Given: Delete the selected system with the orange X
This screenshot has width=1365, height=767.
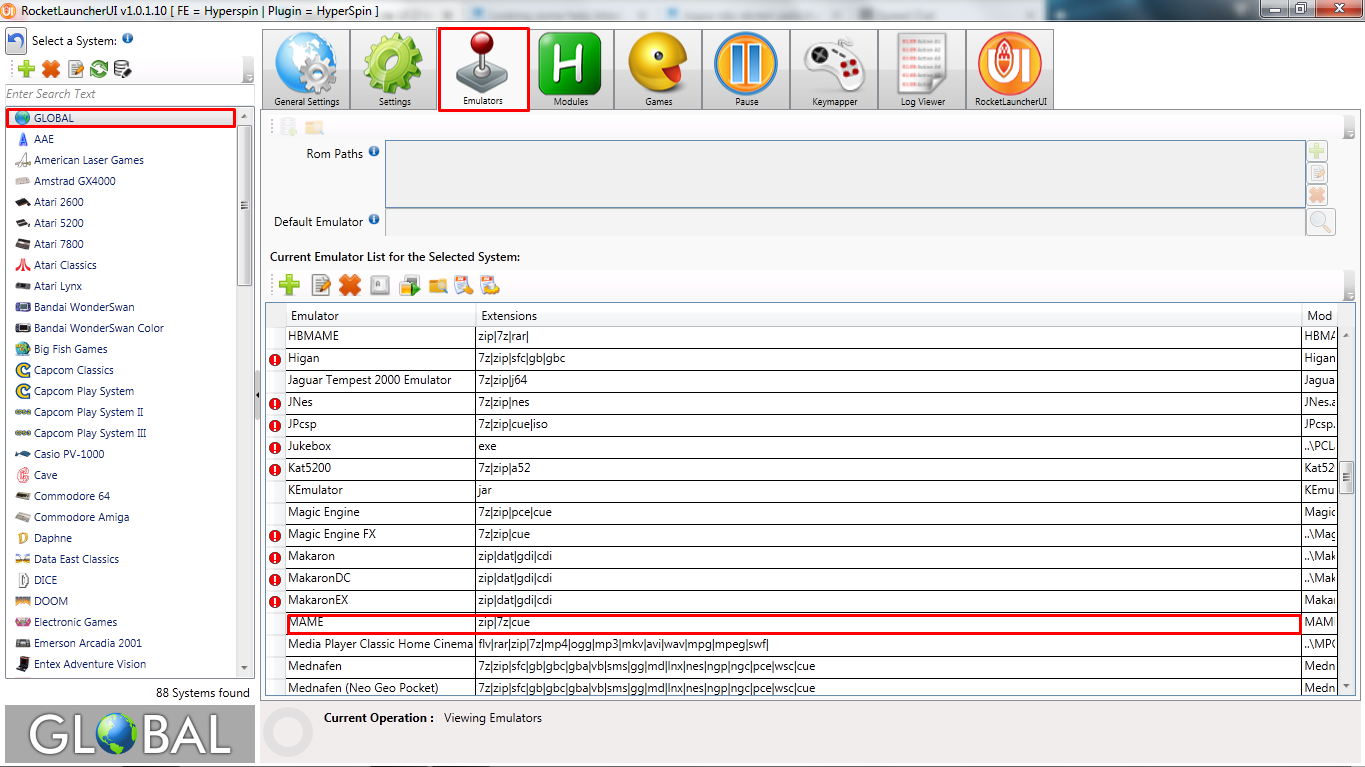Looking at the screenshot, I should pyautogui.click(x=51, y=69).
